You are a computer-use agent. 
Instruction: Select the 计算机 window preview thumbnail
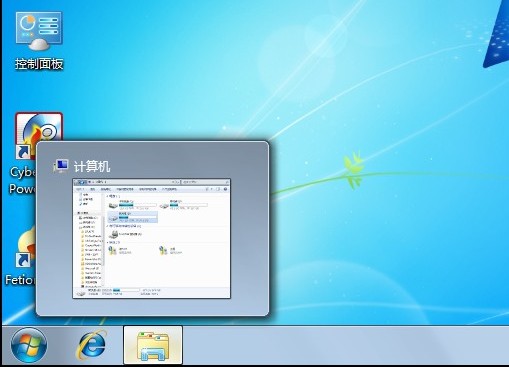152,238
